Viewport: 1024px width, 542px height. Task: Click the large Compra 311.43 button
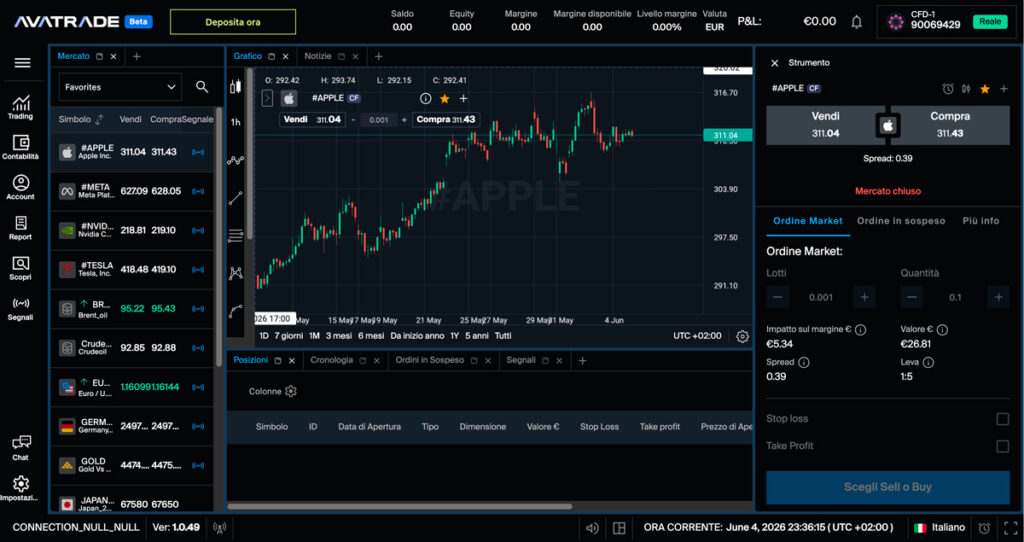(950, 125)
